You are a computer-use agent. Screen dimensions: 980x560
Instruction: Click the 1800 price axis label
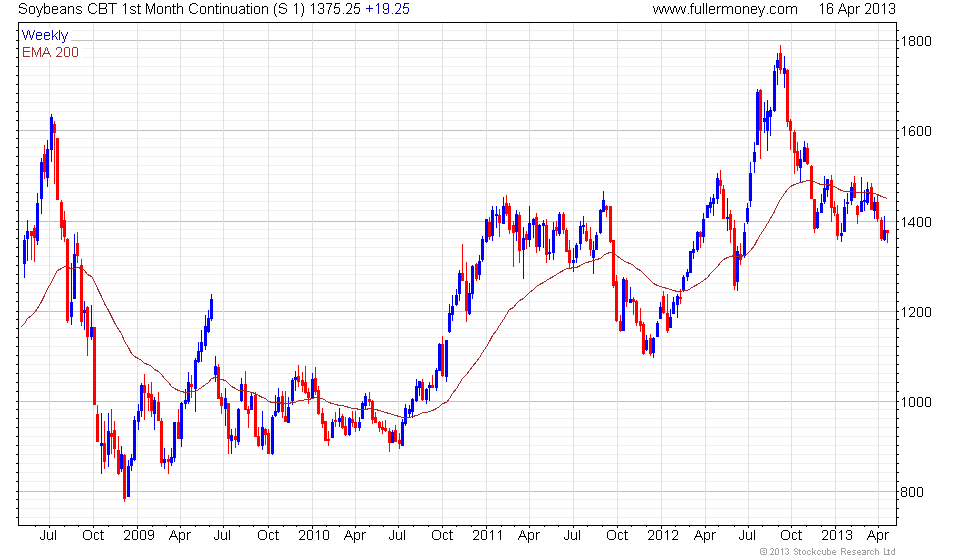coord(919,41)
